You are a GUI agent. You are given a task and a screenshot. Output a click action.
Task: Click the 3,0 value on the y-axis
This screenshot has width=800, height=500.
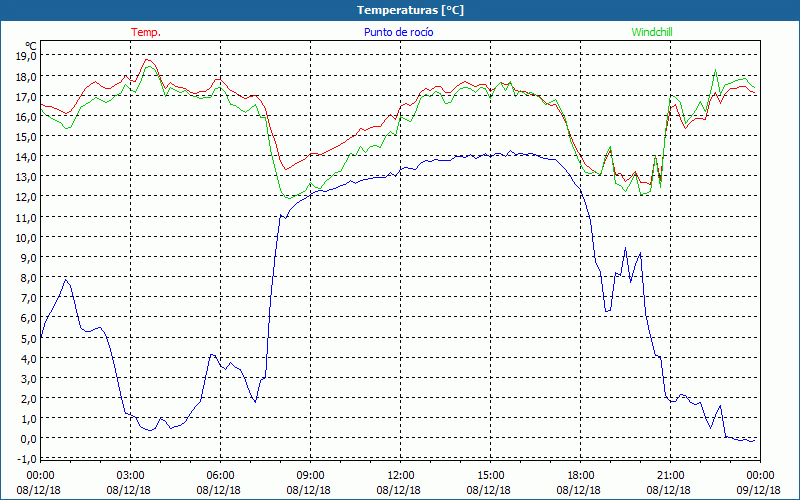(29, 378)
